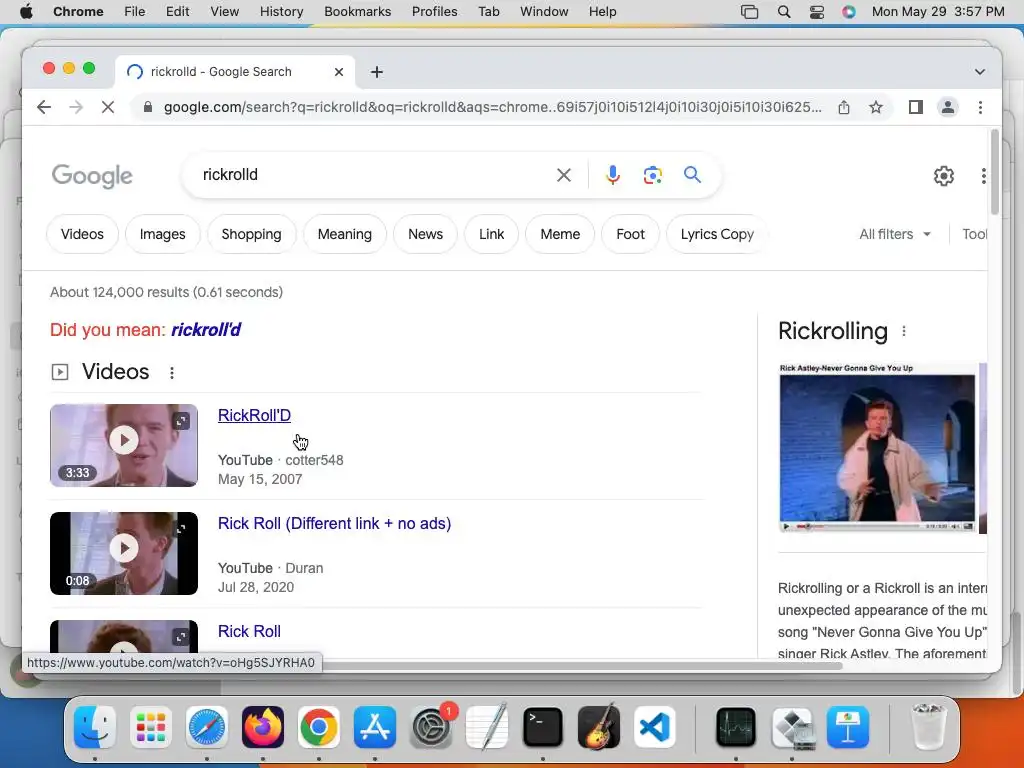Select the Link filter chip
This screenshot has width=1024, height=768.
pos(491,234)
